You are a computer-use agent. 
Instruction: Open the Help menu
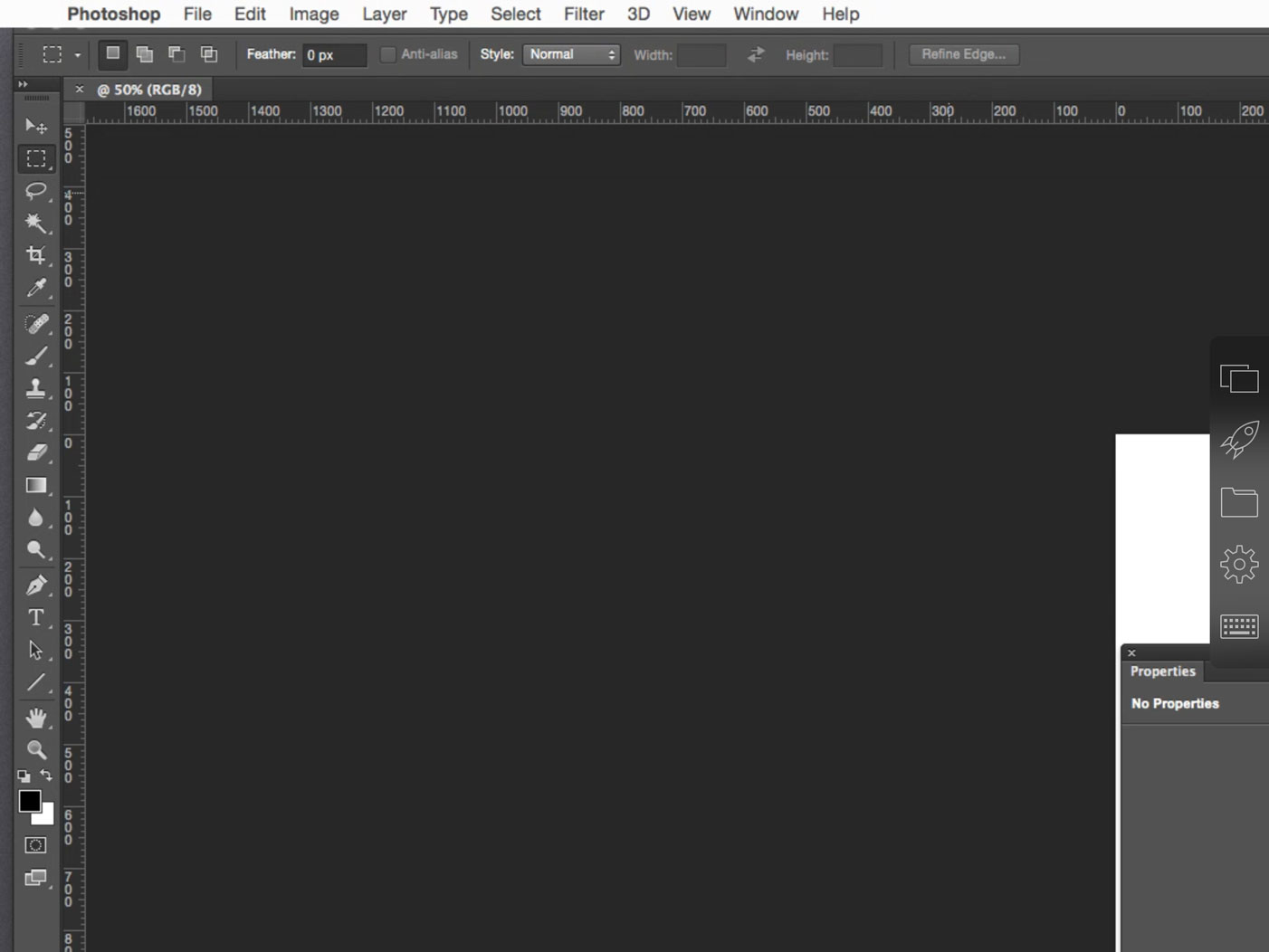pos(841,14)
